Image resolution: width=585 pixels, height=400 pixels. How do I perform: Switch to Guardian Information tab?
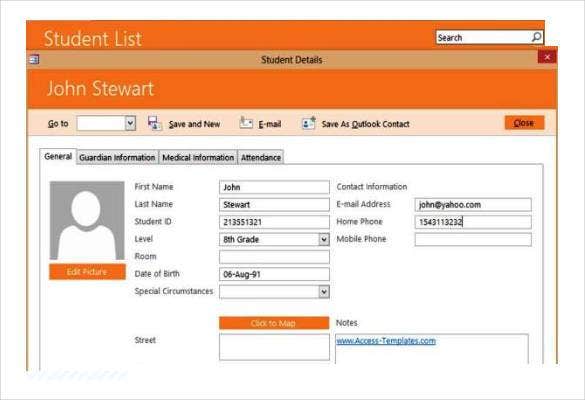(x=117, y=157)
